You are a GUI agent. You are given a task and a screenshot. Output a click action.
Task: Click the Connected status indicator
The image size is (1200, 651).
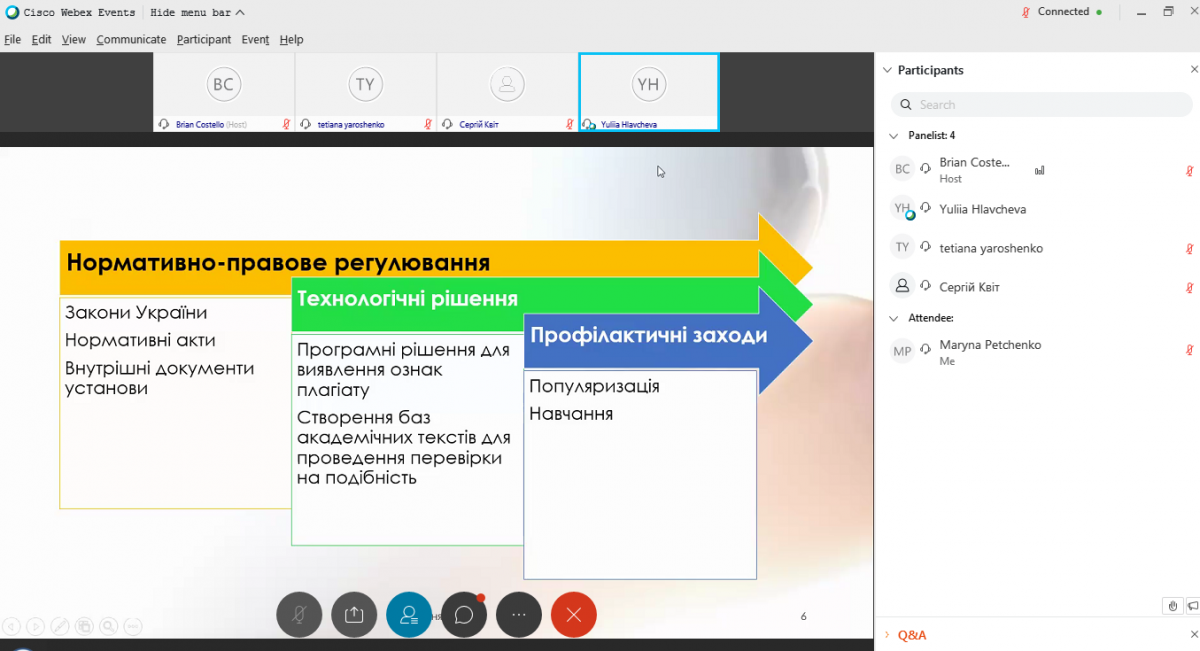point(1062,12)
